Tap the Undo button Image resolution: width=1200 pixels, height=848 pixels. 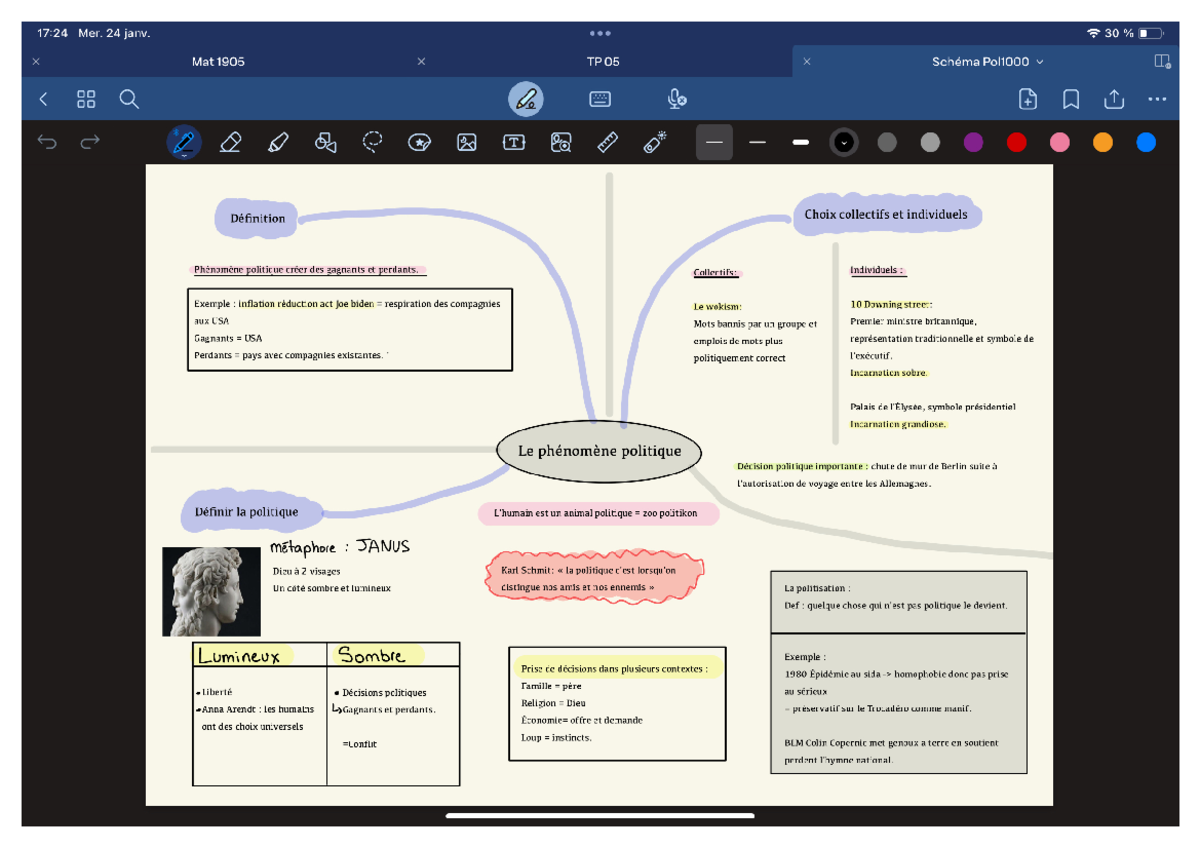(x=47, y=143)
